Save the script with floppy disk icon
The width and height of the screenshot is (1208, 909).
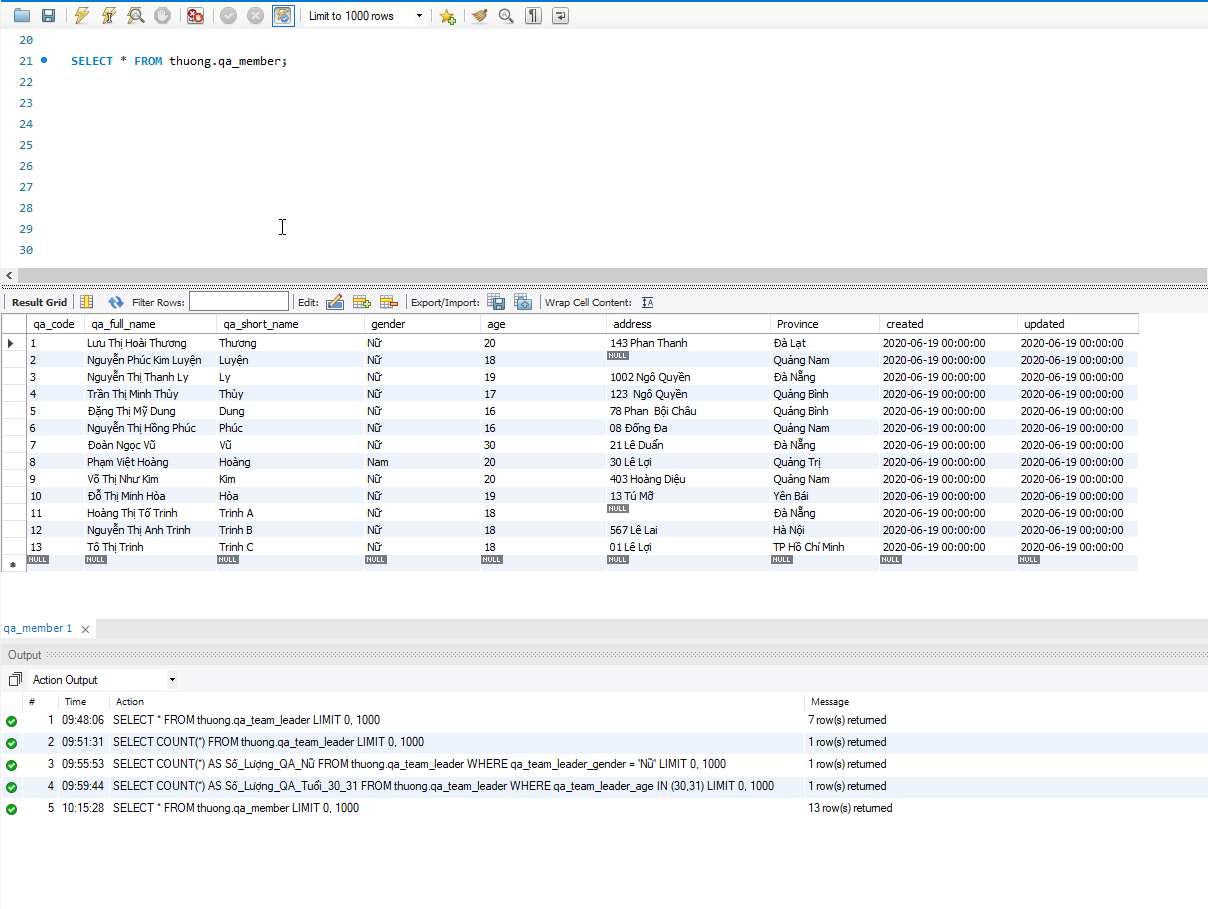point(48,16)
